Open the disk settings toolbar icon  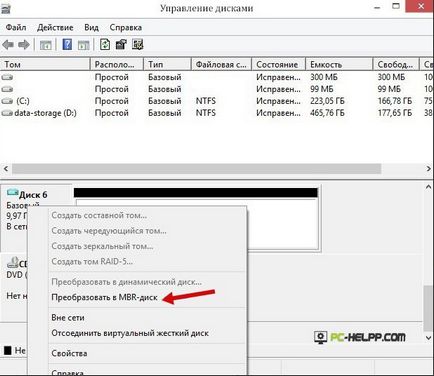(x=121, y=44)
